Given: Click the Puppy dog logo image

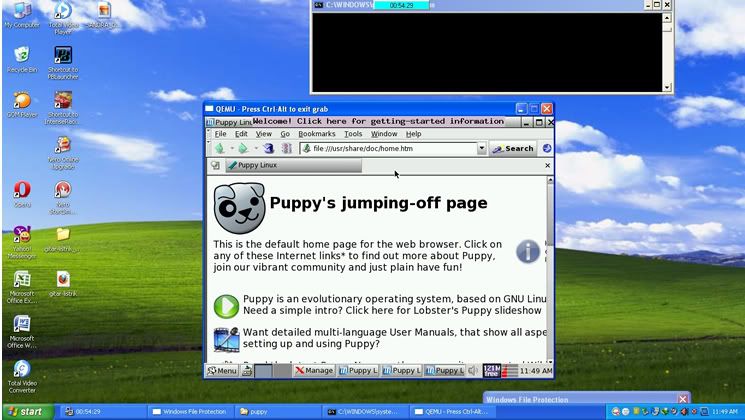Looking at the screenshot, I should (x=239, y=208).
